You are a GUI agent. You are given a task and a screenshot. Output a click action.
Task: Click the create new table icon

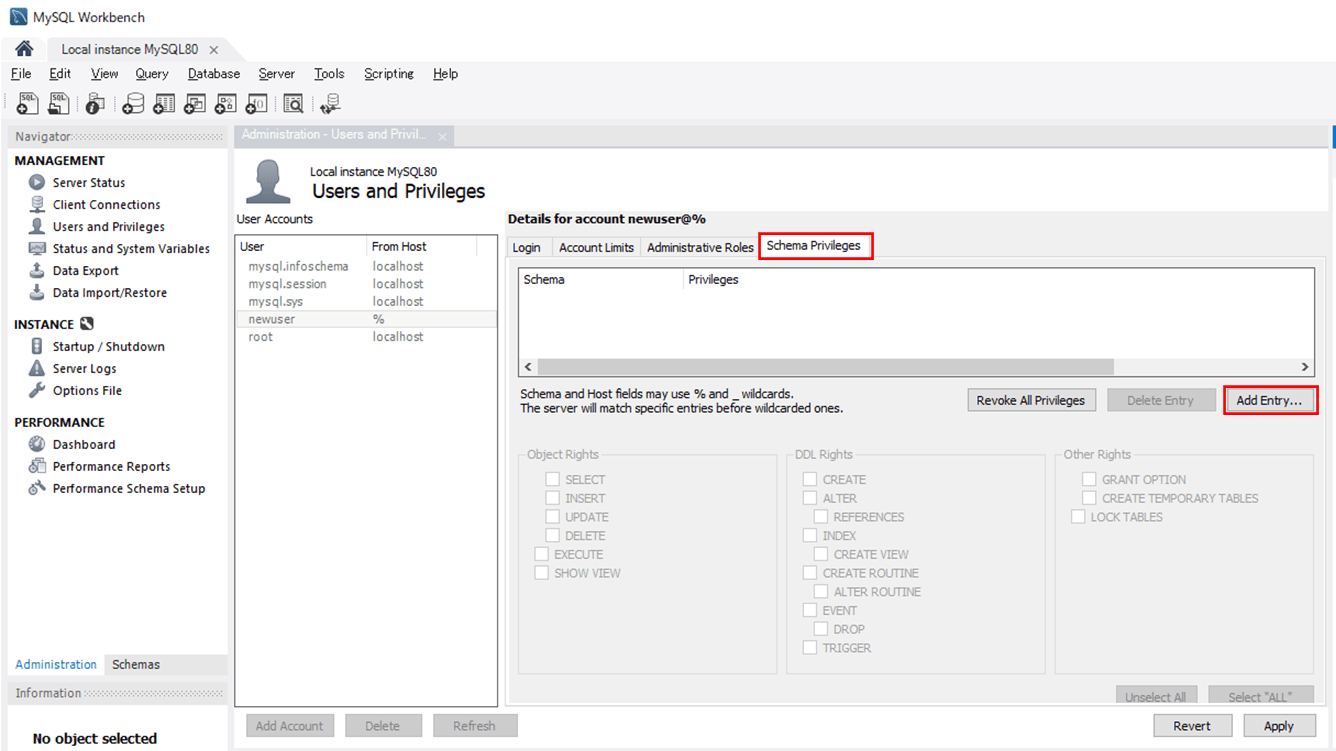[164, 103]
